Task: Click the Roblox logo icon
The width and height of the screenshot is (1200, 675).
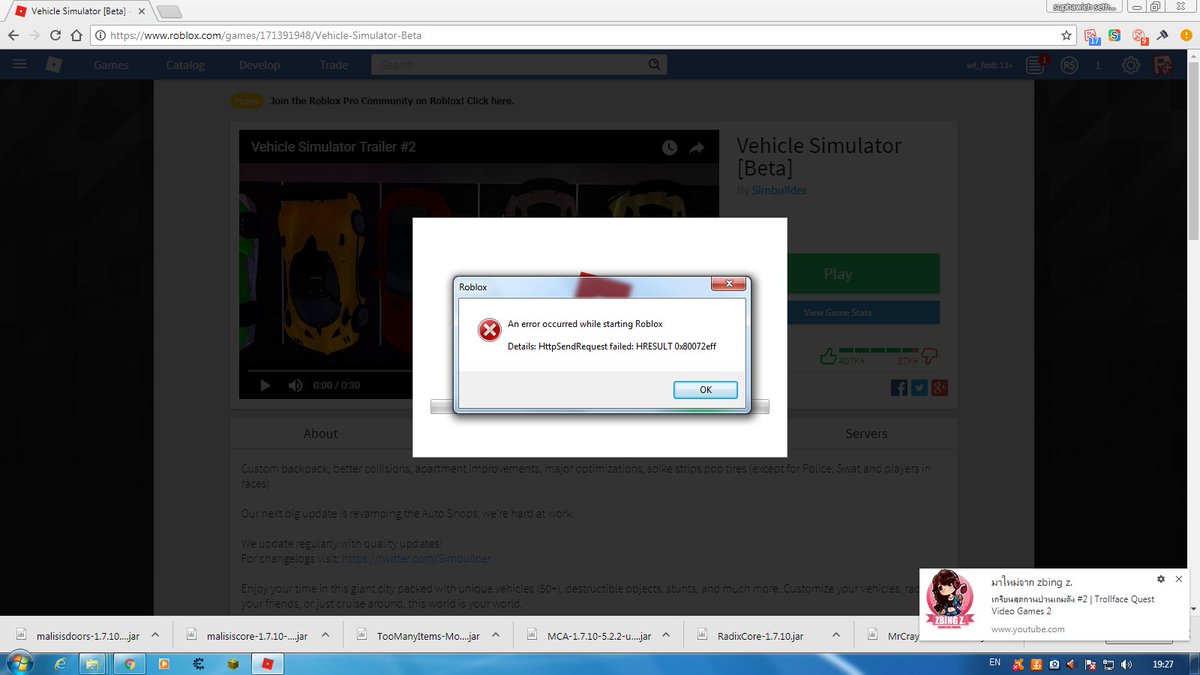Action: coord(54,65)
